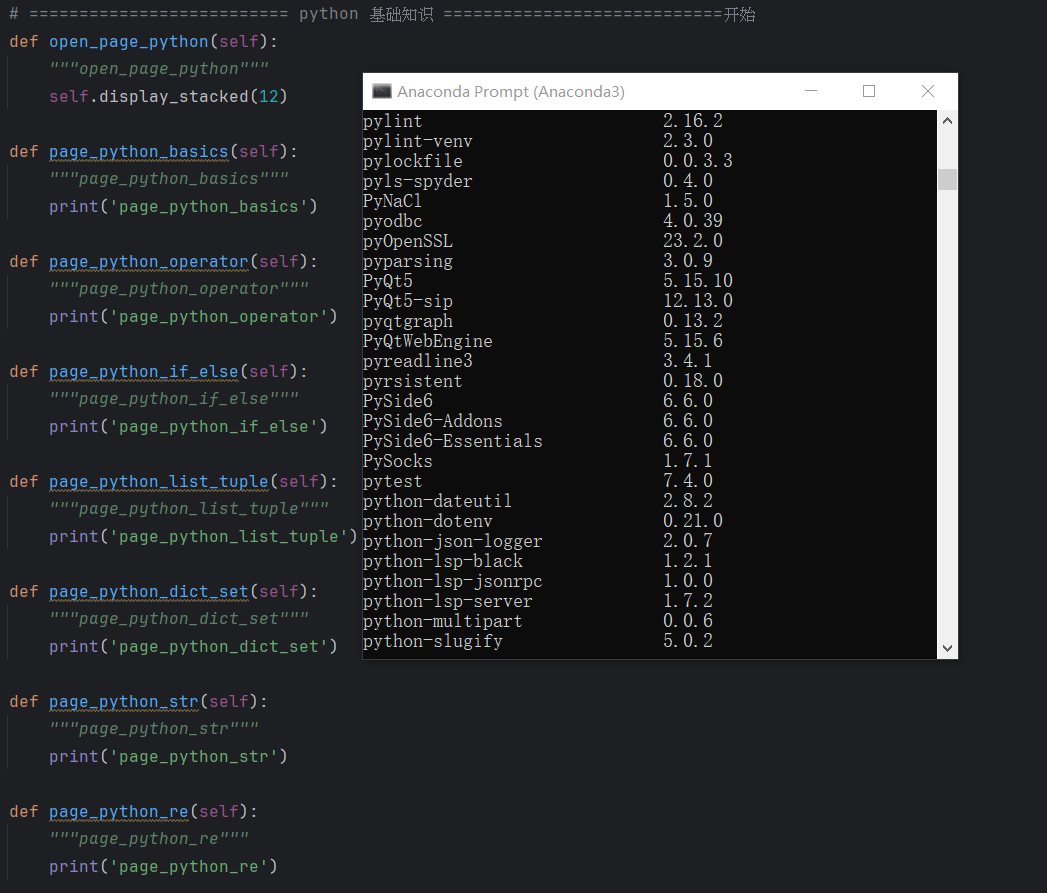Minimize the Anaconda Prompt window
Viewport: 1047px width, 893px height.
click(811, 90)
